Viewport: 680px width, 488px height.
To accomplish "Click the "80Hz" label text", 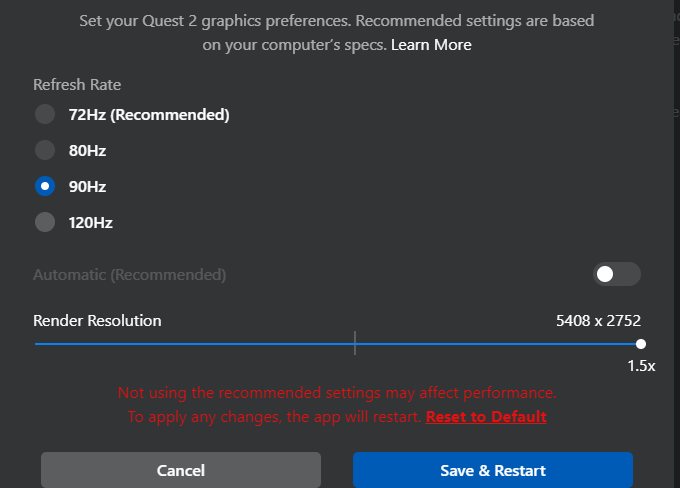I will pyautogui.click(x=87, y=150).
